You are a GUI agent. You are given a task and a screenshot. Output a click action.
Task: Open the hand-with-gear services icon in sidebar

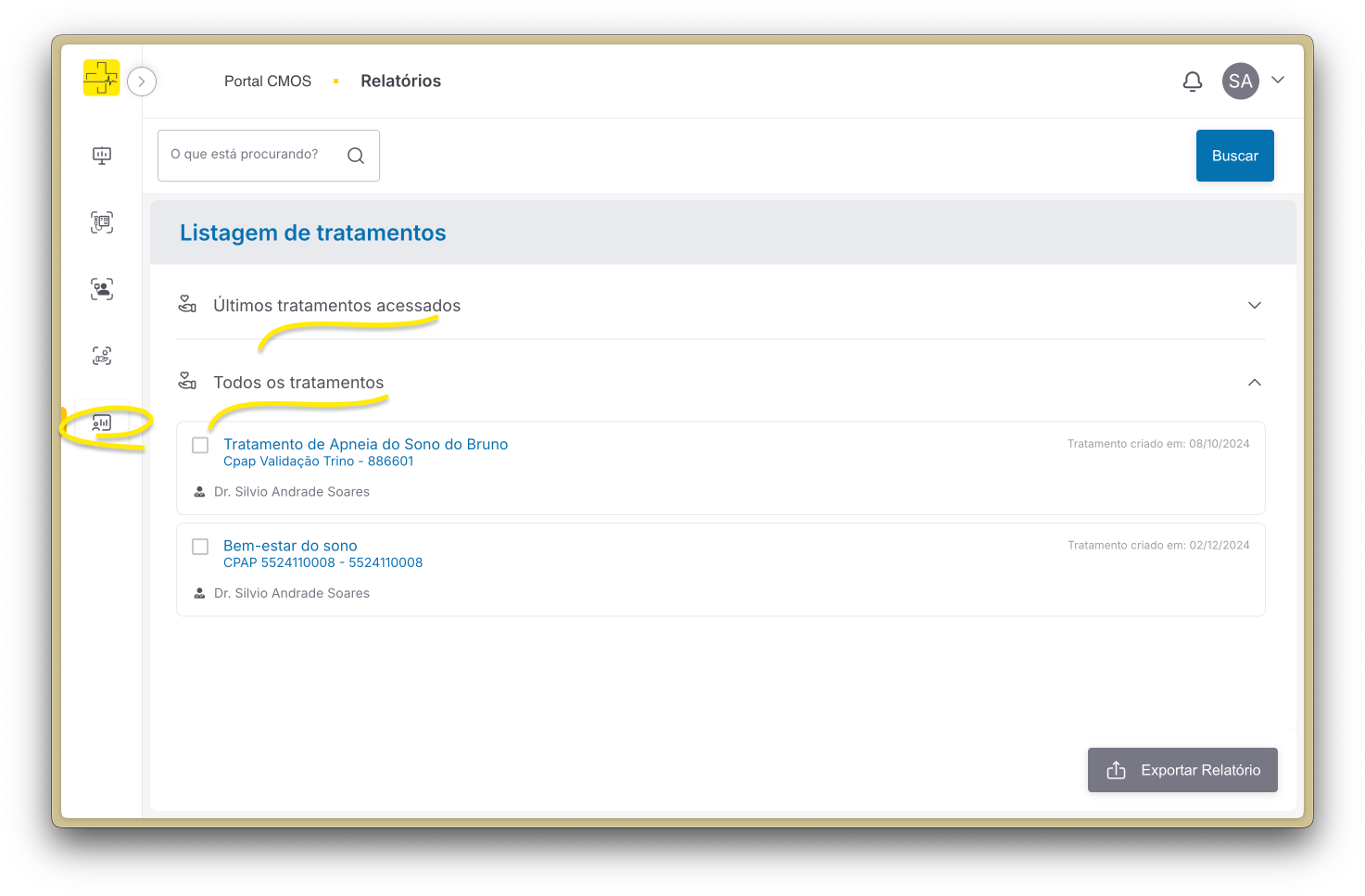tap(102, 356)
